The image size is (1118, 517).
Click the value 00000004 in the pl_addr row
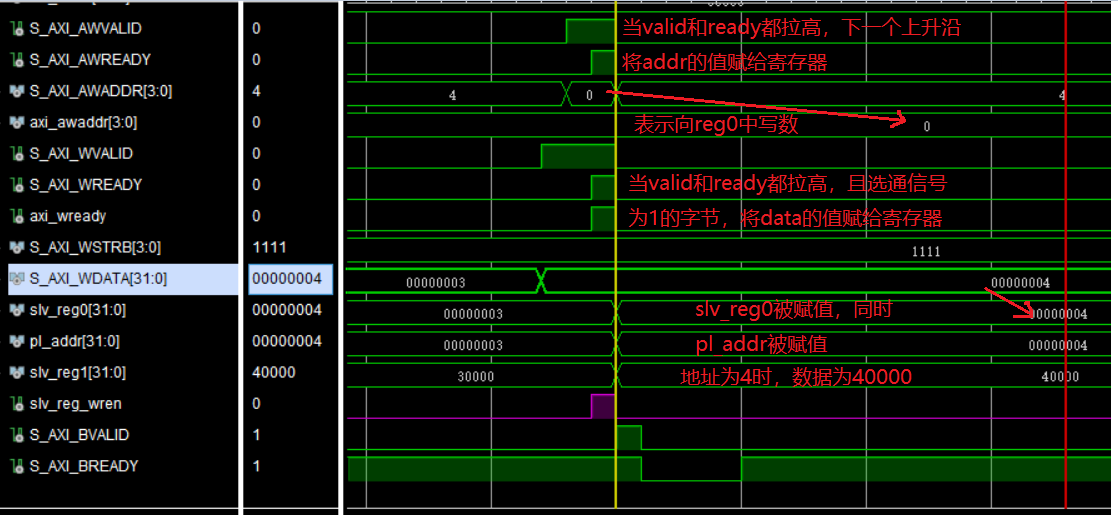click(287, 342)
